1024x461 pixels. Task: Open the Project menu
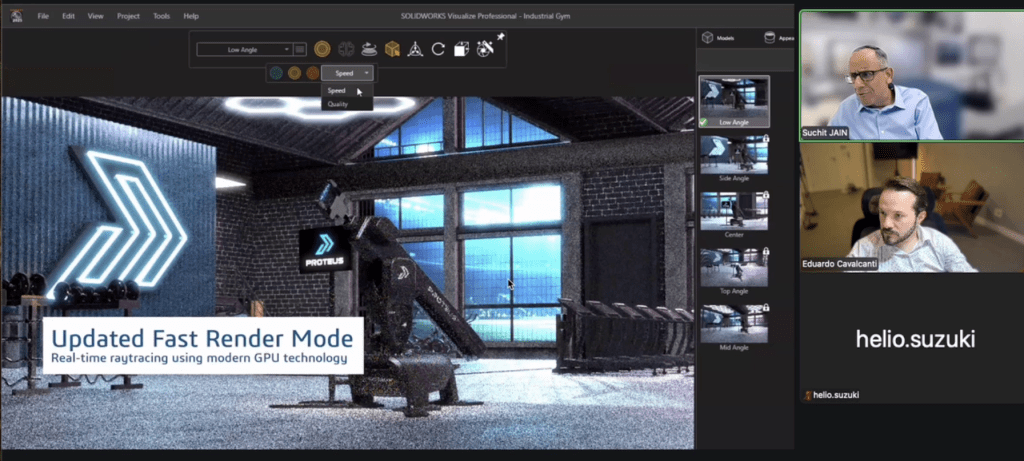click(x=128, y=16)
